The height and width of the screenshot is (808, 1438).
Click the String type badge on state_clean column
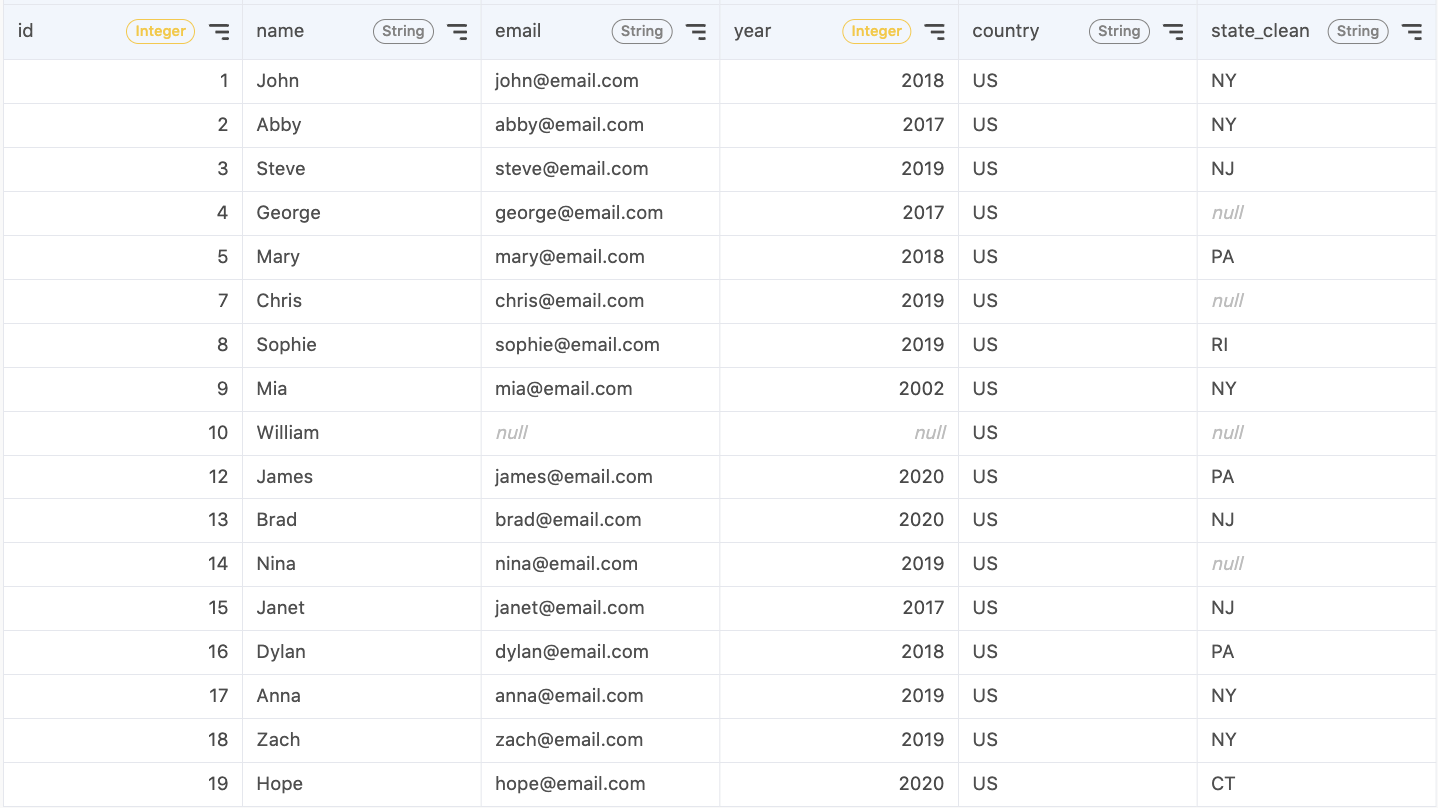point(1358,31)
